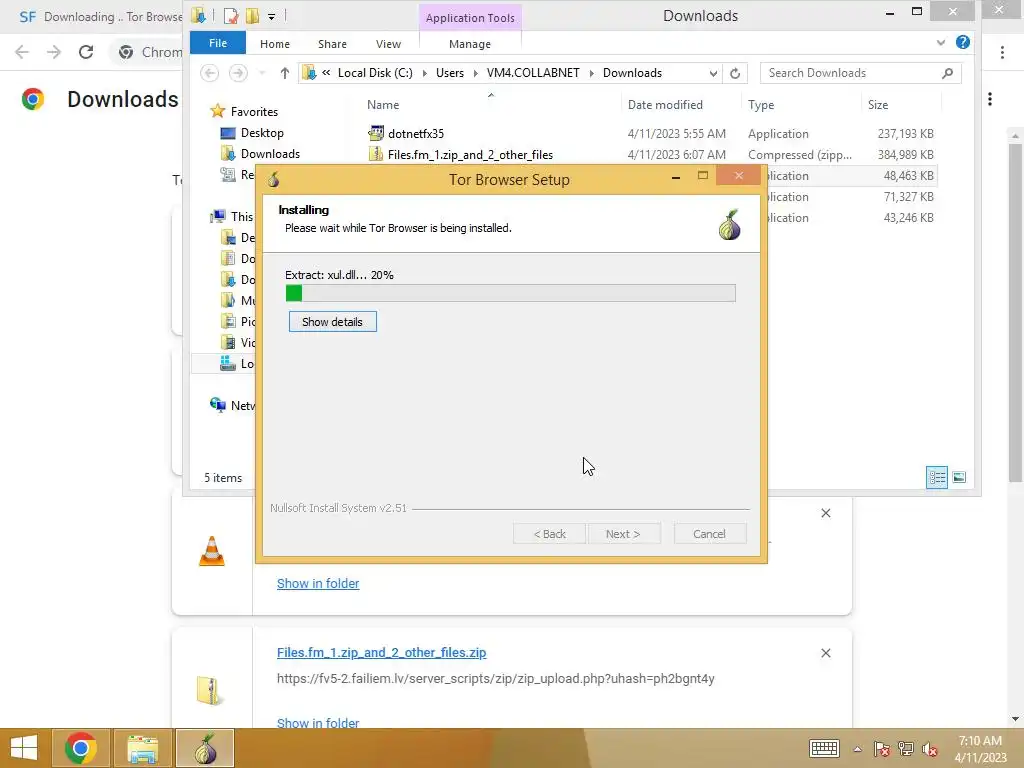
Task: Open Downloads under Favorites
Action: tap(270, 153)
